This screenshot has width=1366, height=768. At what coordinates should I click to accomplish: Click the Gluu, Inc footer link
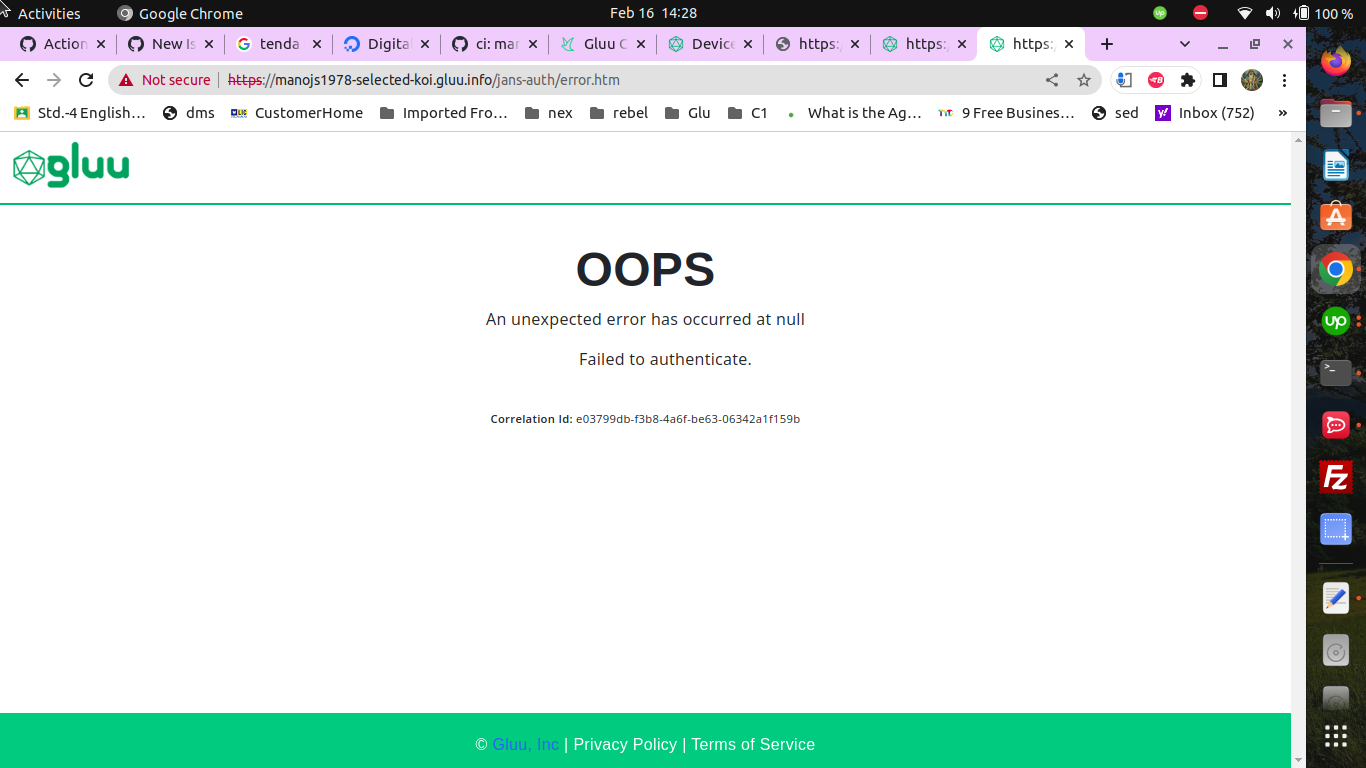point(524,744)
